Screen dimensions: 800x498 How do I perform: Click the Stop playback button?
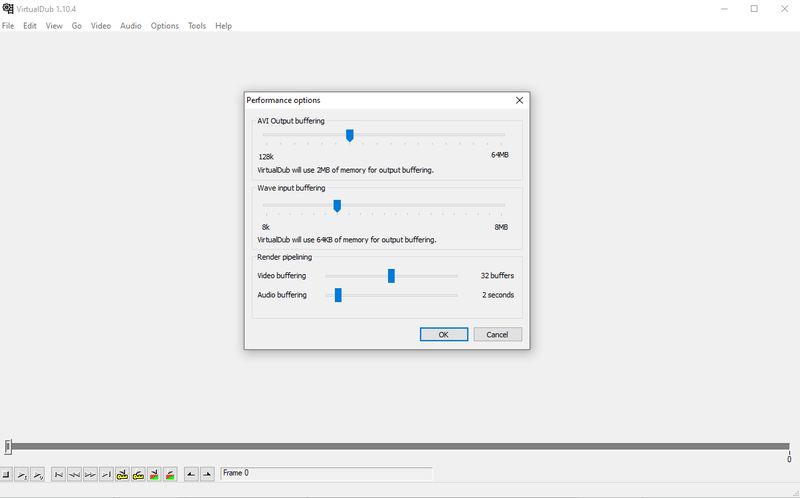(6, 474)
